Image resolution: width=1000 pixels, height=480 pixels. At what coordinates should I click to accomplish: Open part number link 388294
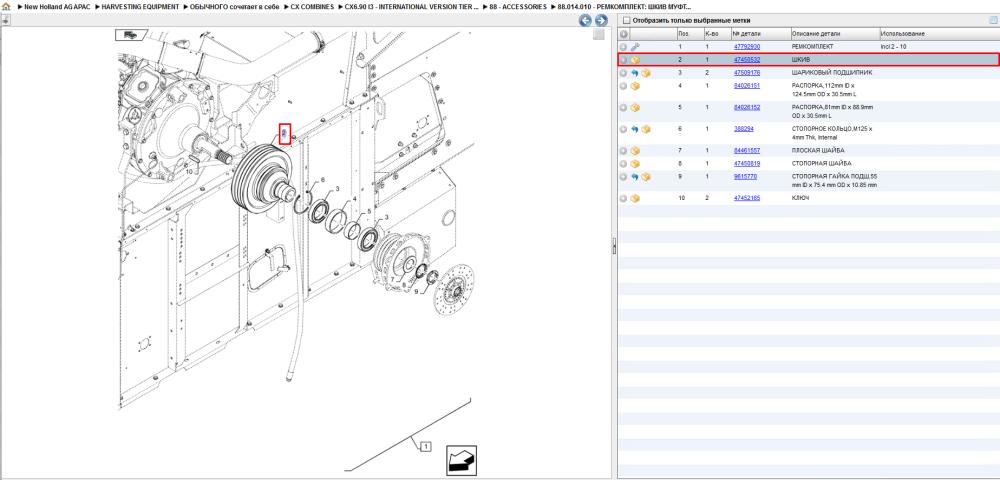[744, 129]
